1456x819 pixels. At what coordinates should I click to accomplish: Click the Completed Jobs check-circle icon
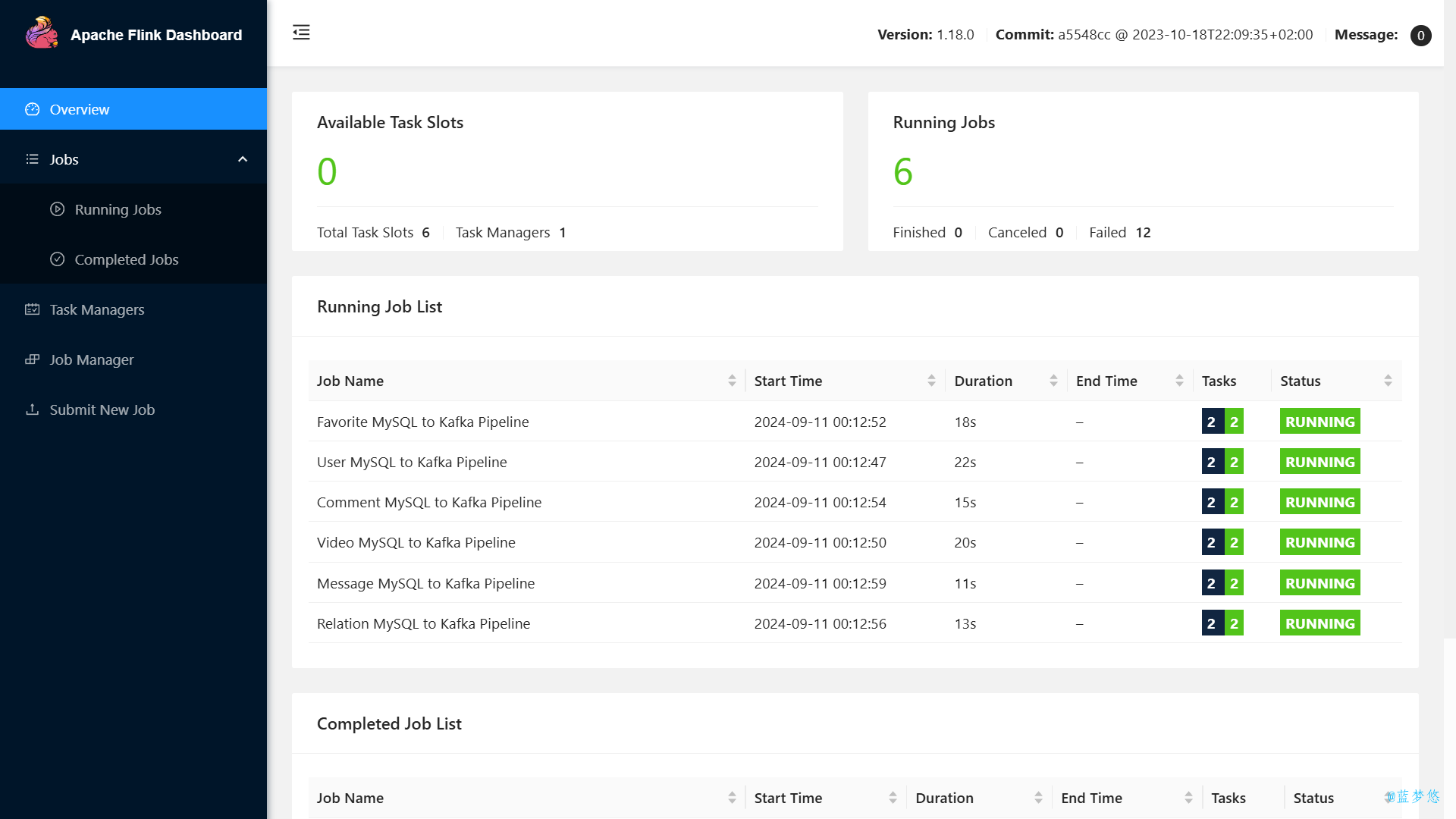point(57,259)
